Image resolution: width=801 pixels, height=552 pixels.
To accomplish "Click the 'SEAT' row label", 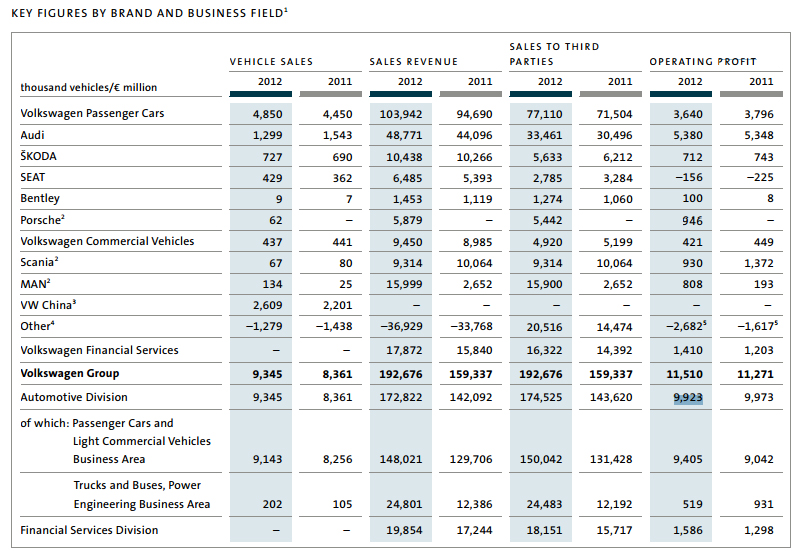I will 33,177.
